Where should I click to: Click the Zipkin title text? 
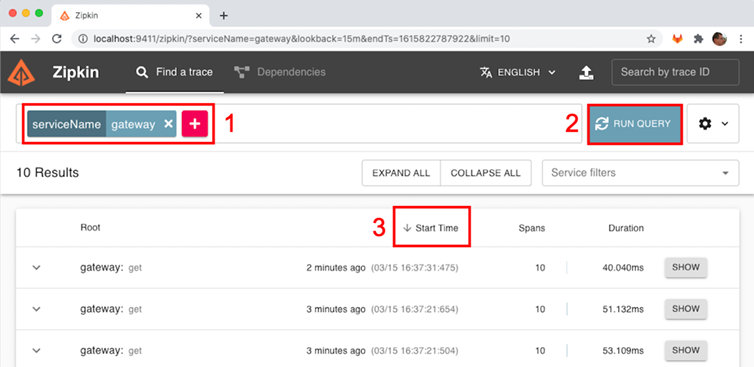(75, 72)
